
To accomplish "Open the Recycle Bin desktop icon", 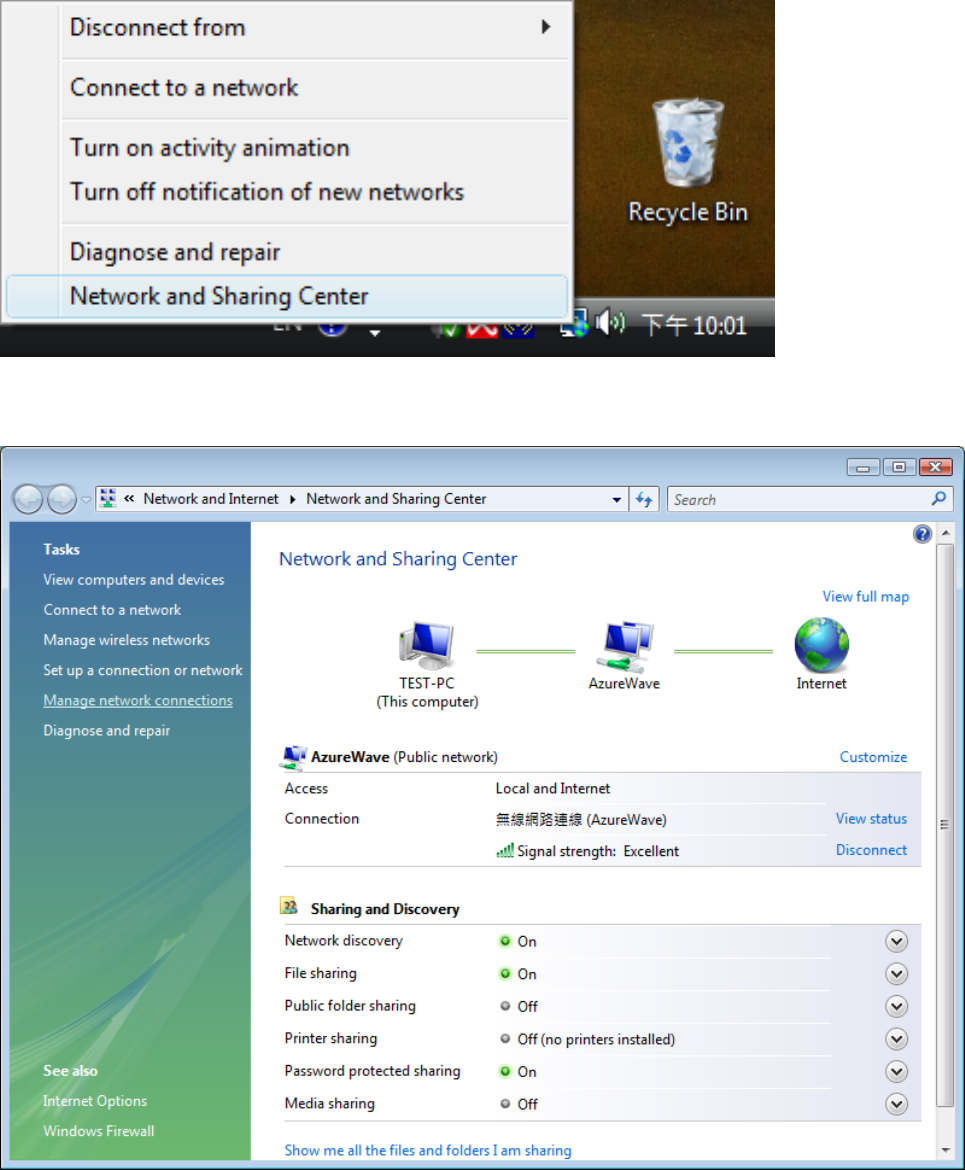I will [687, 160].
